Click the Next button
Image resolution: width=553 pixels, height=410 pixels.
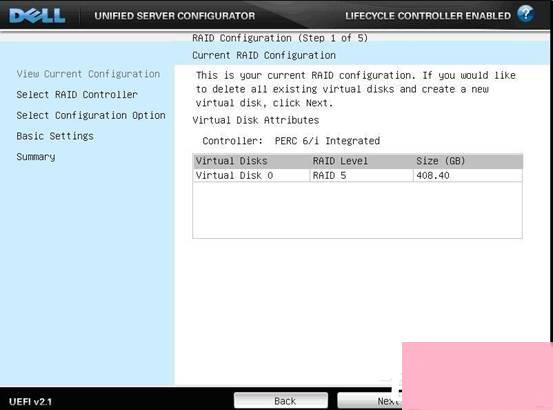pos(370,401)
